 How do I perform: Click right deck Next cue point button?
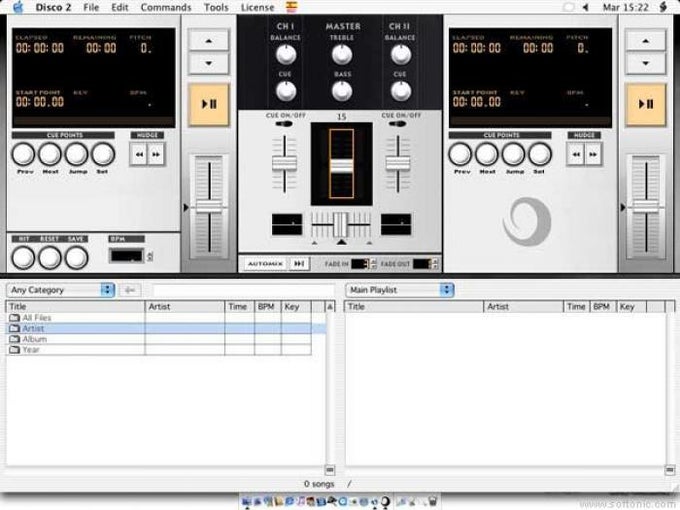[487, 154]
